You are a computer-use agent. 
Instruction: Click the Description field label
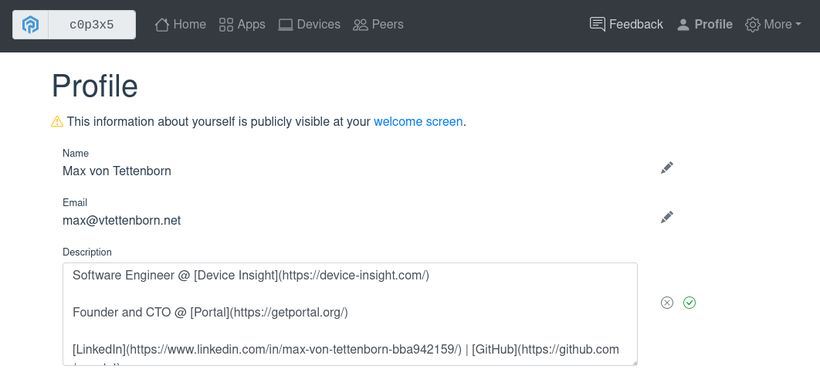pos(87,252)
